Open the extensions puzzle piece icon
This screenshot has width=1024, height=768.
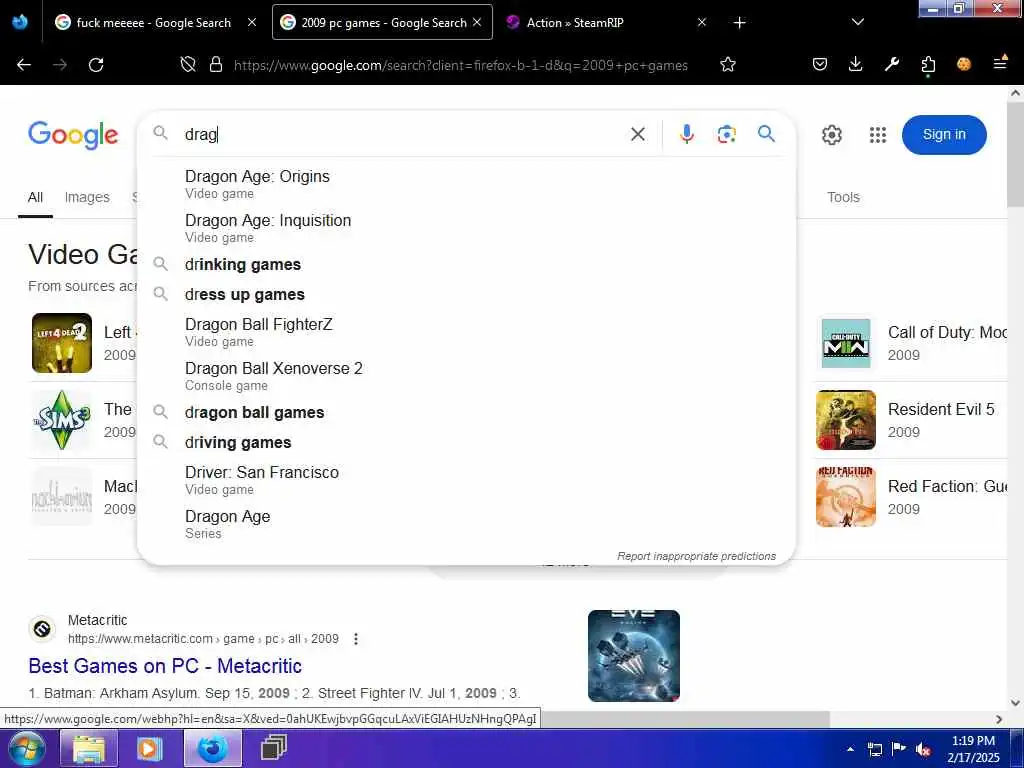pyautogui.click(x=928, y=65)
